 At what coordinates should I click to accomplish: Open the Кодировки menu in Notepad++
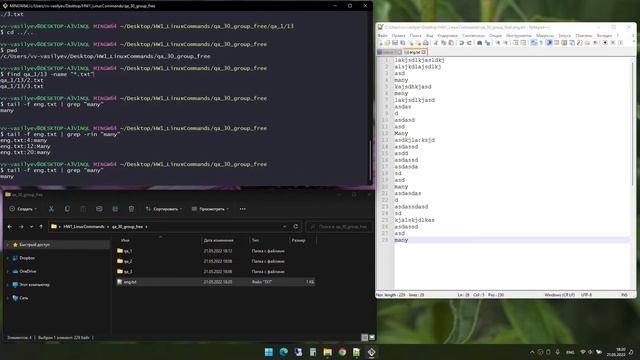tap(447, 36)
